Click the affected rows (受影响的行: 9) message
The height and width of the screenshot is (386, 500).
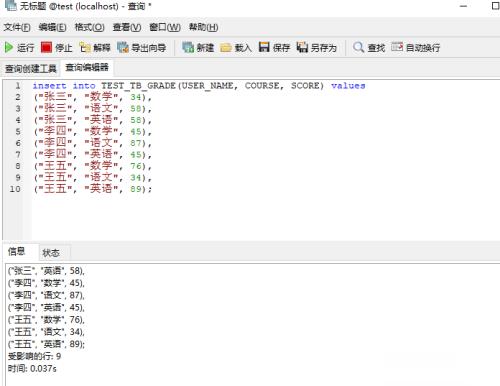tap(34, 356)
